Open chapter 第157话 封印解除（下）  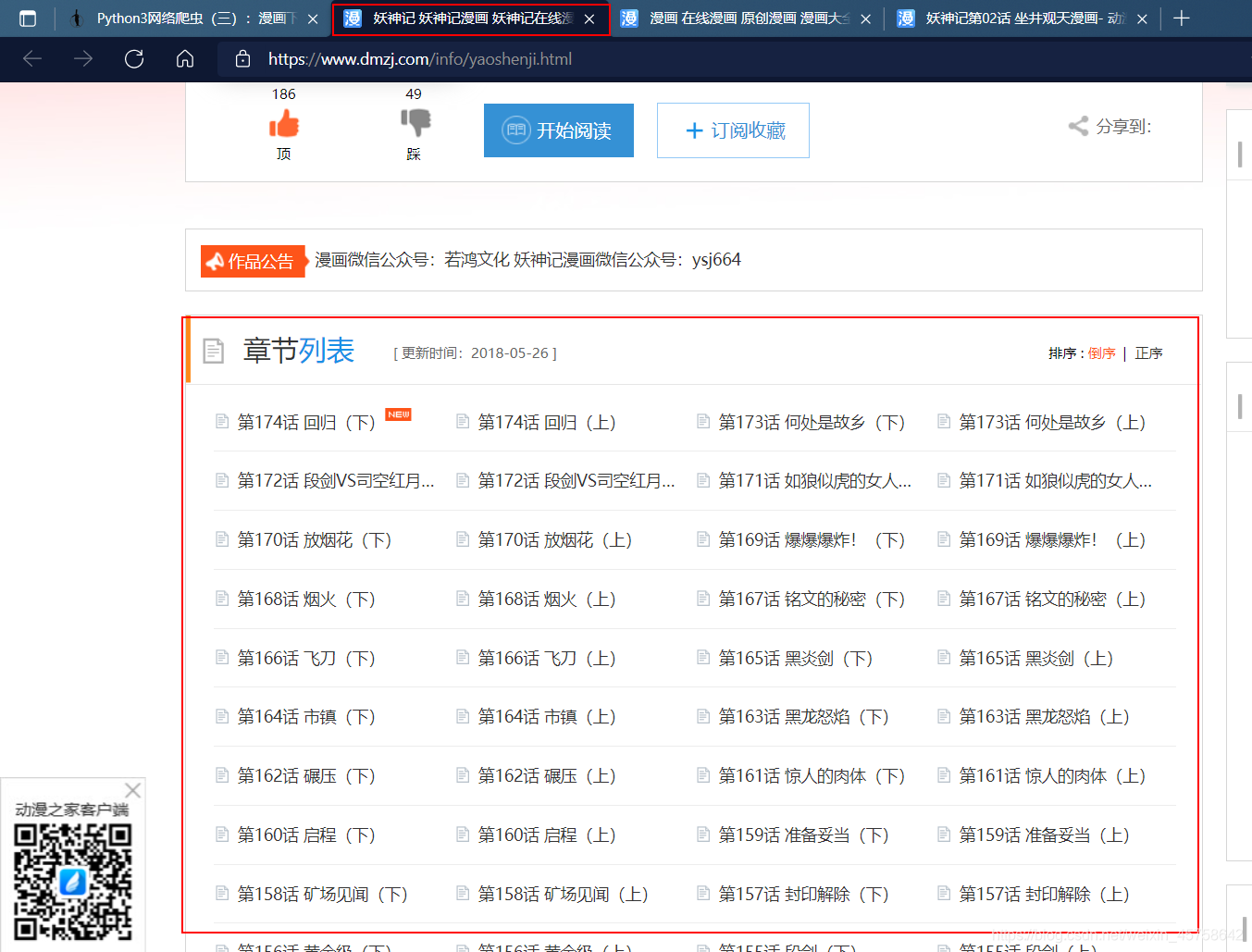(x=804, y=895)
